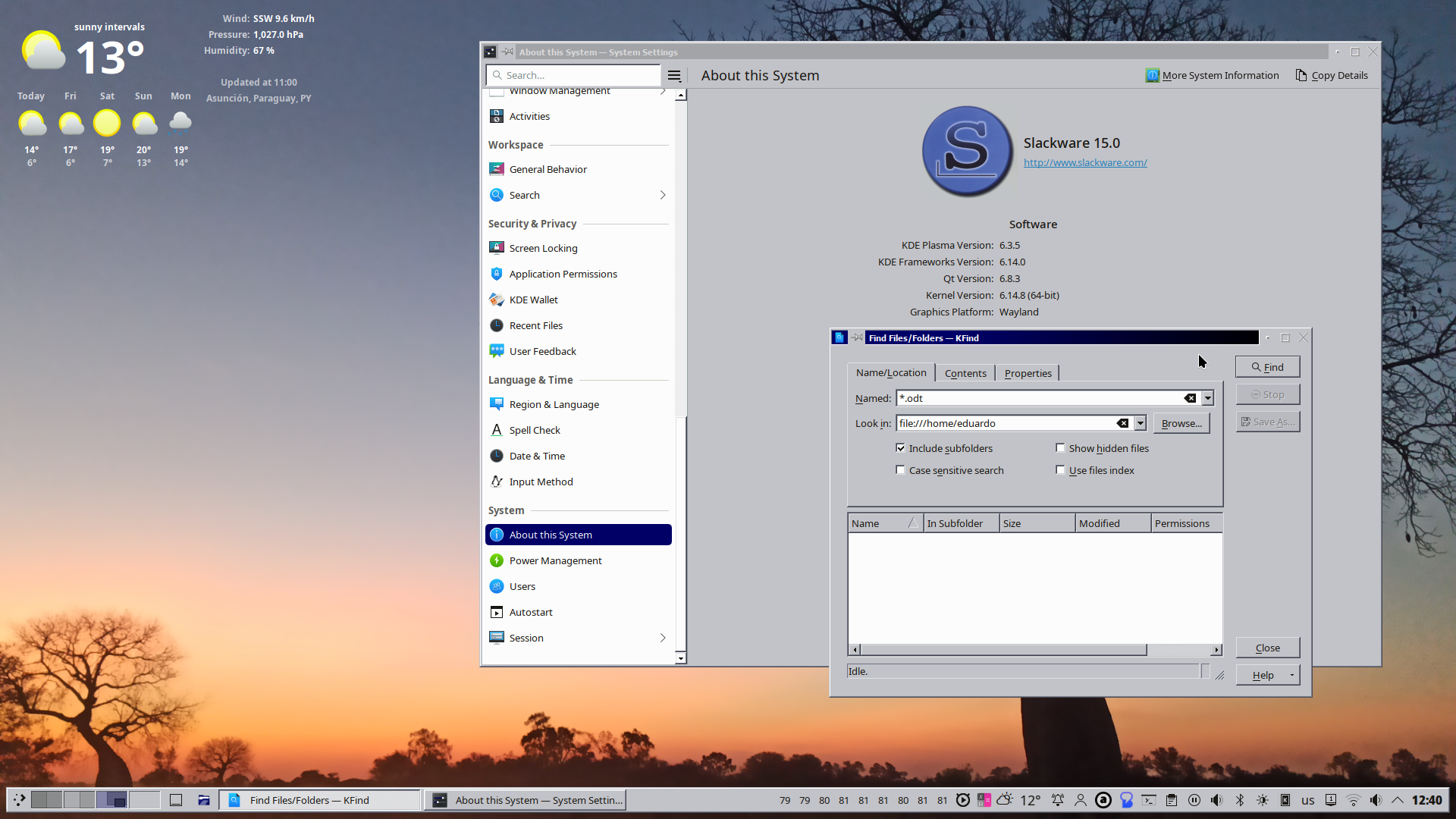This screenshot has width=1456, height=819.
Task: Open the file manager panel launcher
Action: tap(204, 799)
